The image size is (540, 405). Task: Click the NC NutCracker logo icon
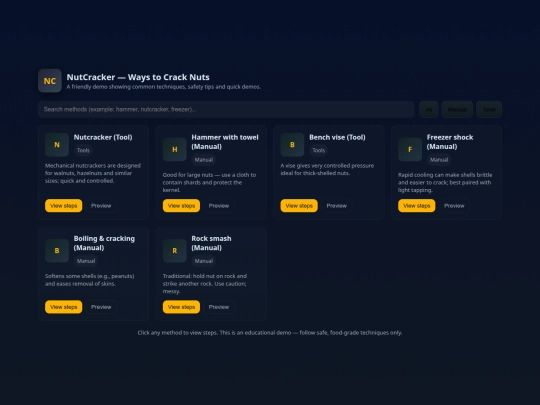[50, 81]
